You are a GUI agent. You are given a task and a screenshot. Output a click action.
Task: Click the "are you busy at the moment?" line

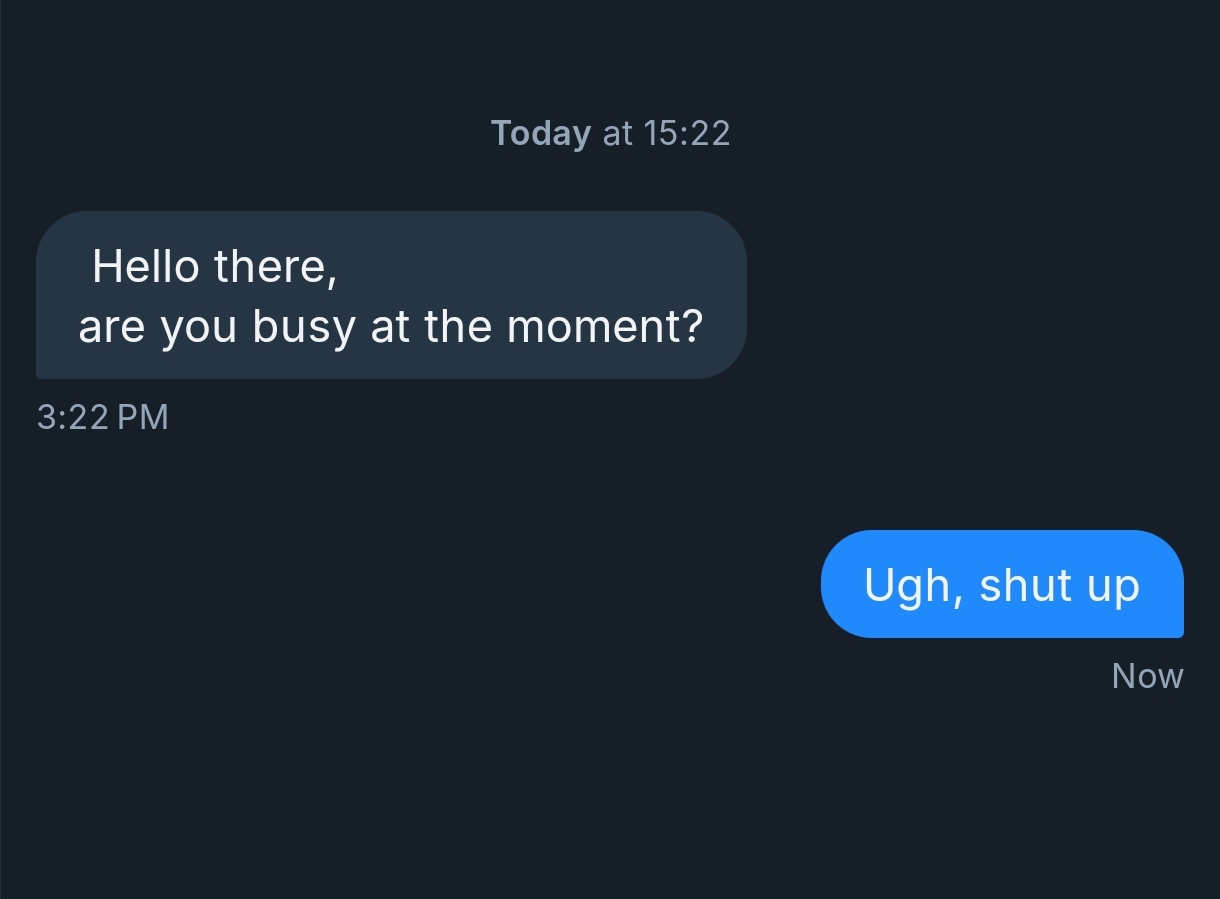390,327
